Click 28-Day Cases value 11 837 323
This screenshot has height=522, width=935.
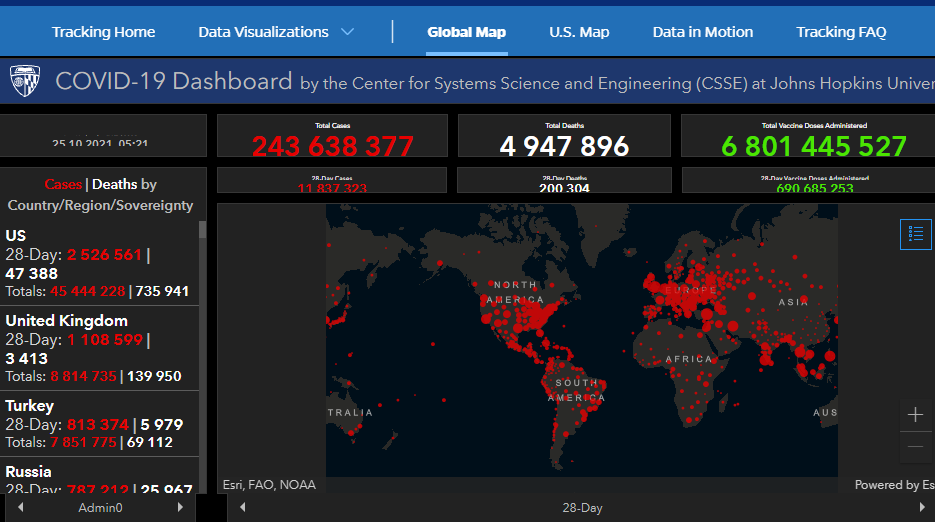pos(332,188)
